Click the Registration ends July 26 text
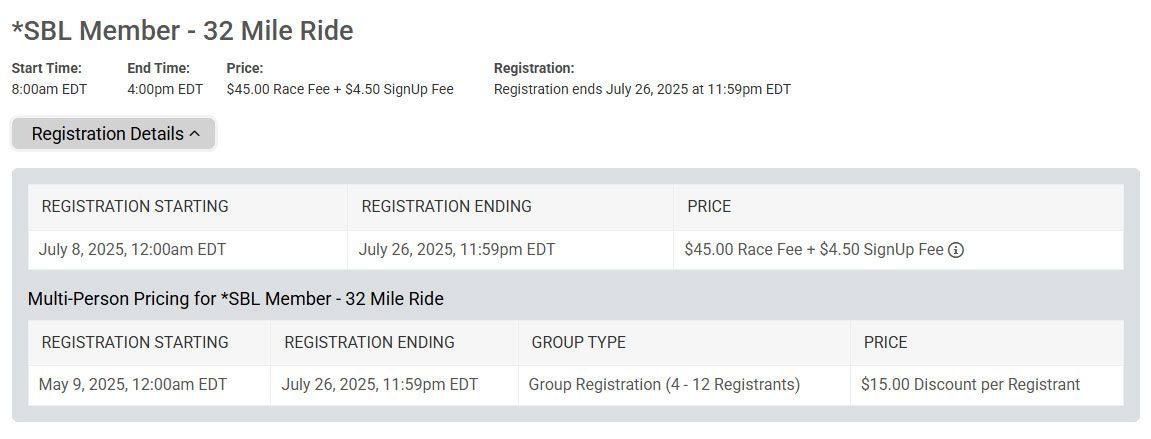The image size is (1151, 439). pyautogui.click(x=642, y=90)
